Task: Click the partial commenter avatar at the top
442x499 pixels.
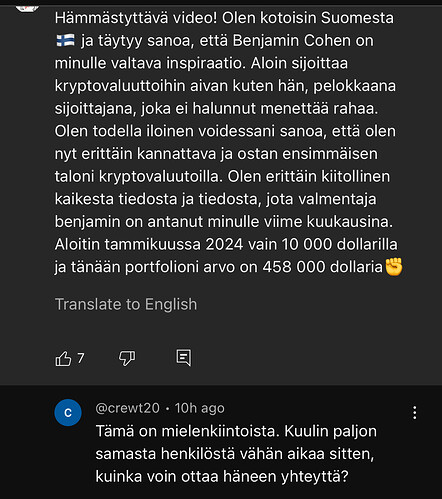Action: 27,8
